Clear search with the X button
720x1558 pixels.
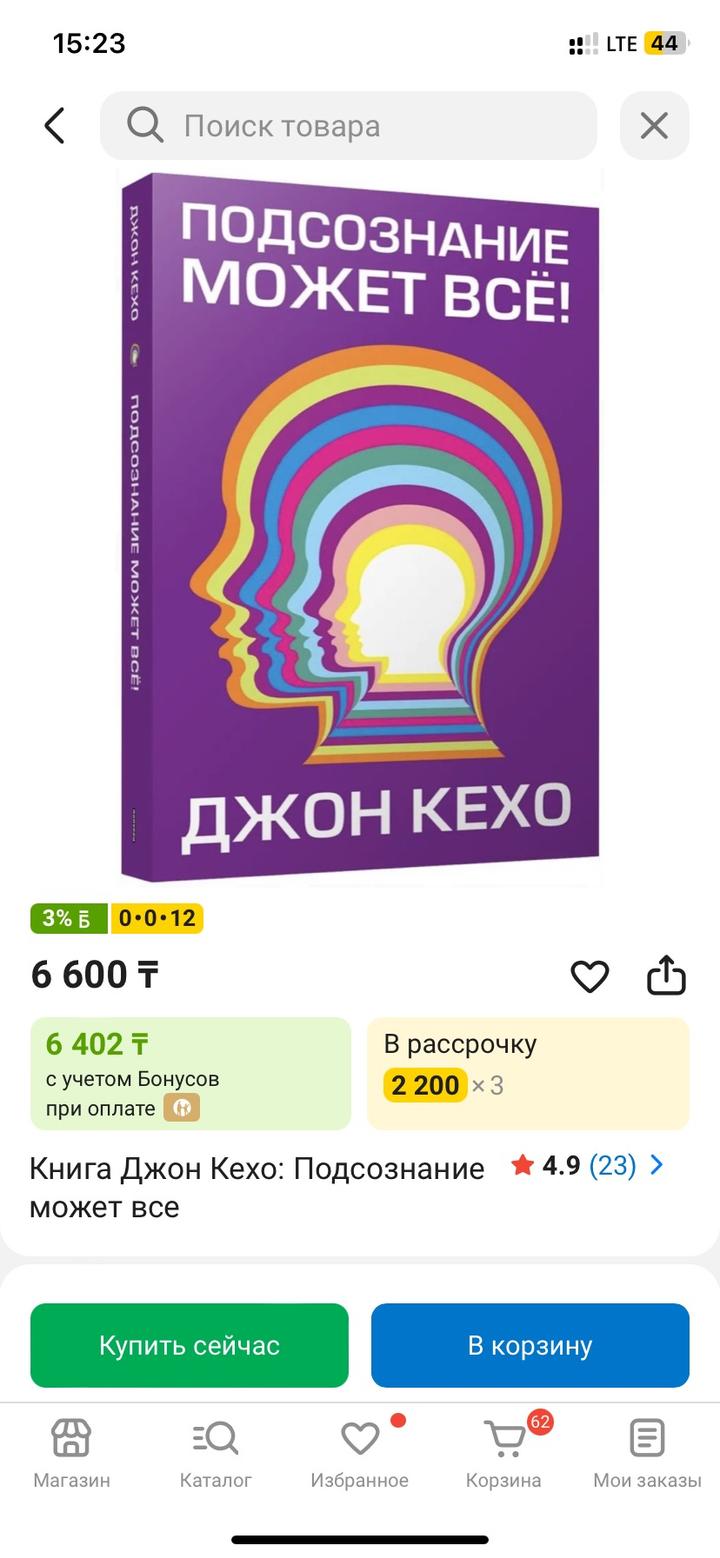654,126
